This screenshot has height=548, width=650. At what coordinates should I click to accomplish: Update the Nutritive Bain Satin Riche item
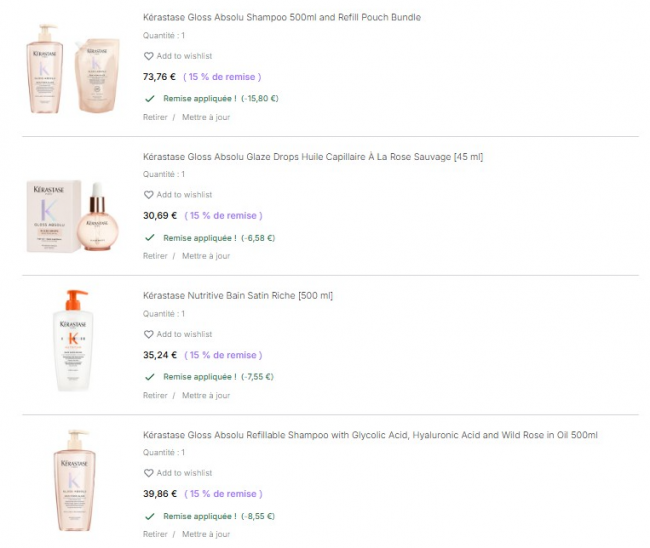tap(206, 395)
